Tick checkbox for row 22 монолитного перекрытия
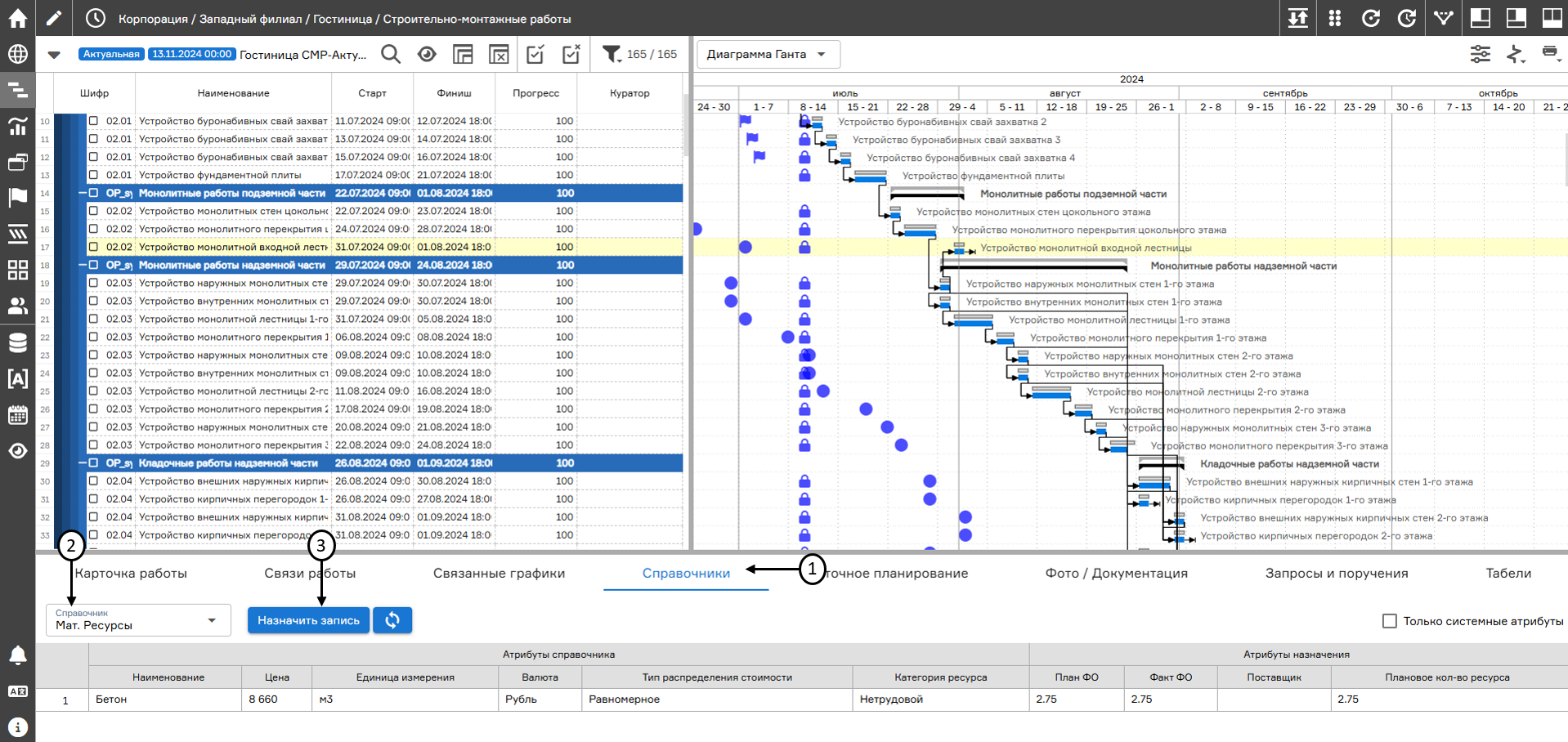Screen dimensions: 1568x742 point(93,337)
